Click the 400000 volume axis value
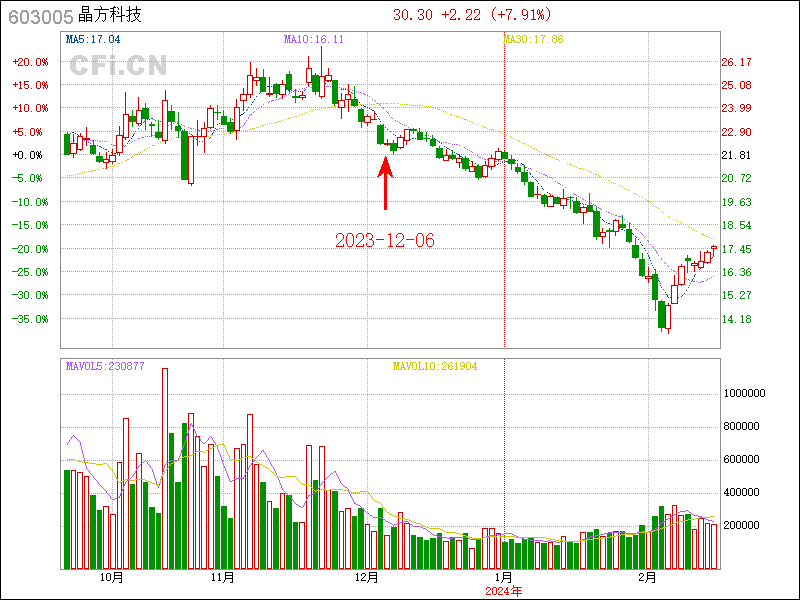The image size is (800, 600). [x=741, y=492]
